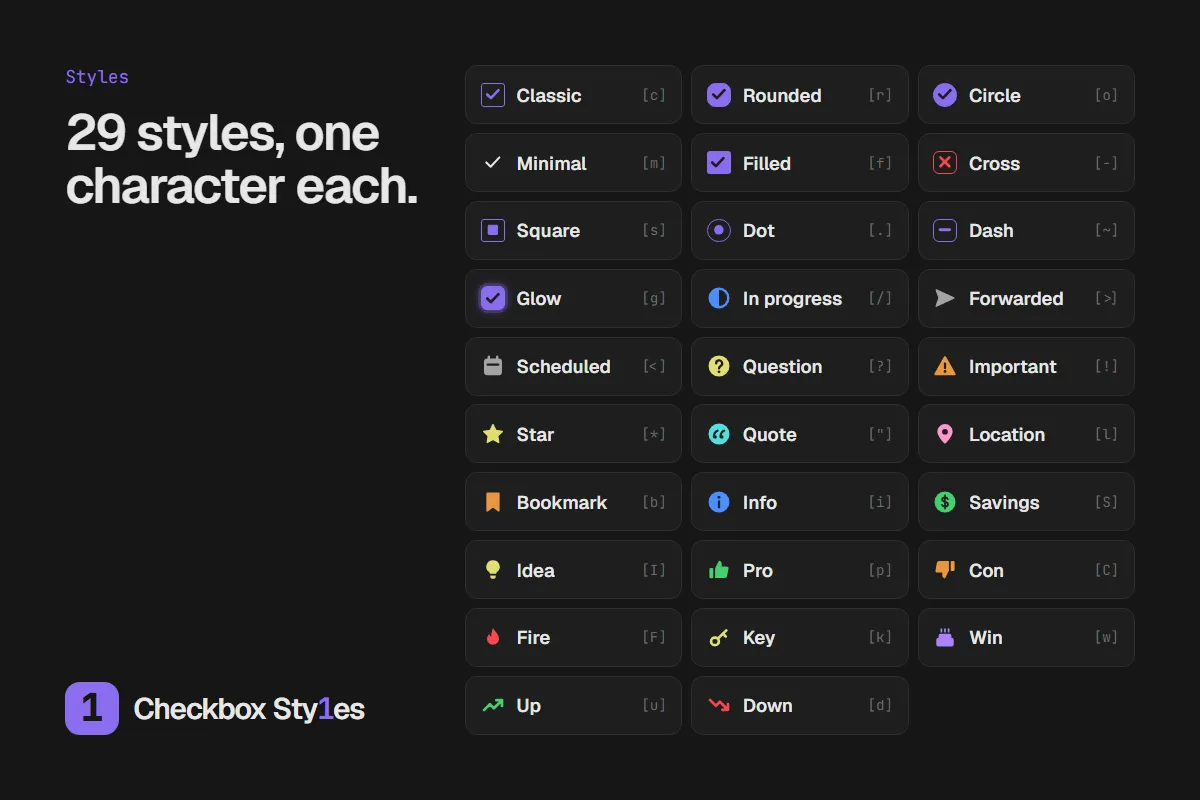
Task: Click the [<] shortcut code
Action: pos(654,366)
